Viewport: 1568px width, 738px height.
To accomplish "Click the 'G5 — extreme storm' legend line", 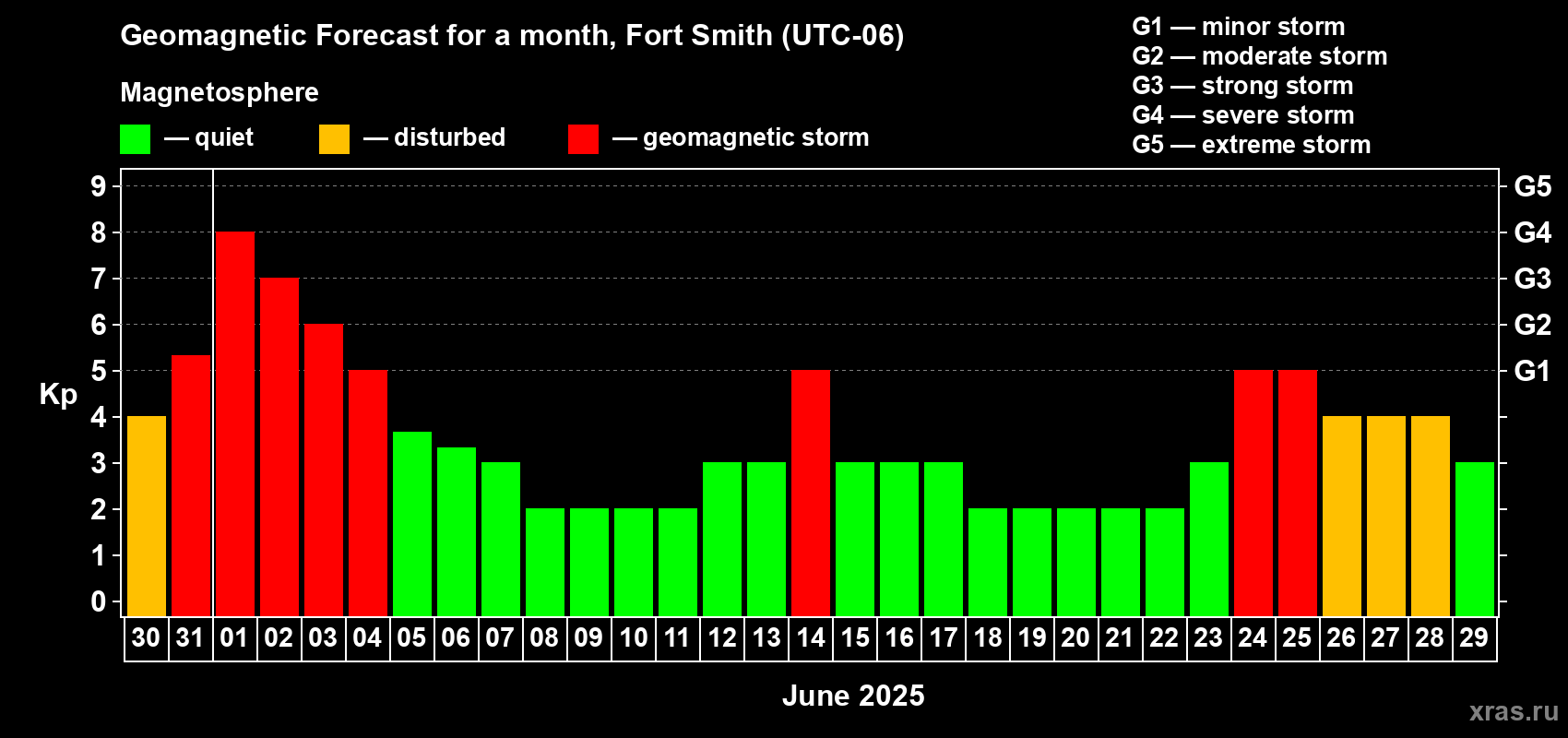I will [x=1251, y=145].
